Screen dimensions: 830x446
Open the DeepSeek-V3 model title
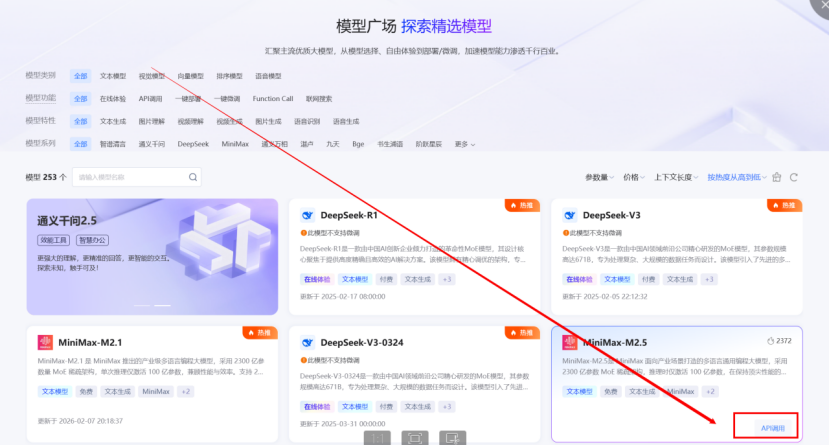pyautogui.click(x=611, y=215)
